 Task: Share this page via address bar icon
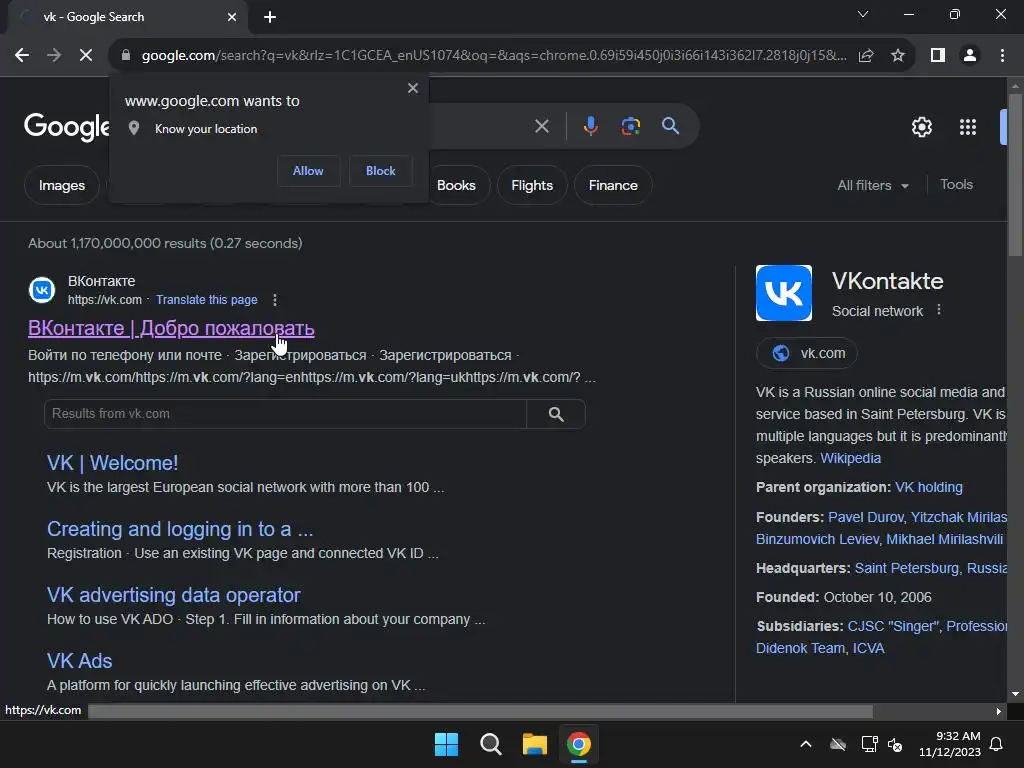pos(866,56)
